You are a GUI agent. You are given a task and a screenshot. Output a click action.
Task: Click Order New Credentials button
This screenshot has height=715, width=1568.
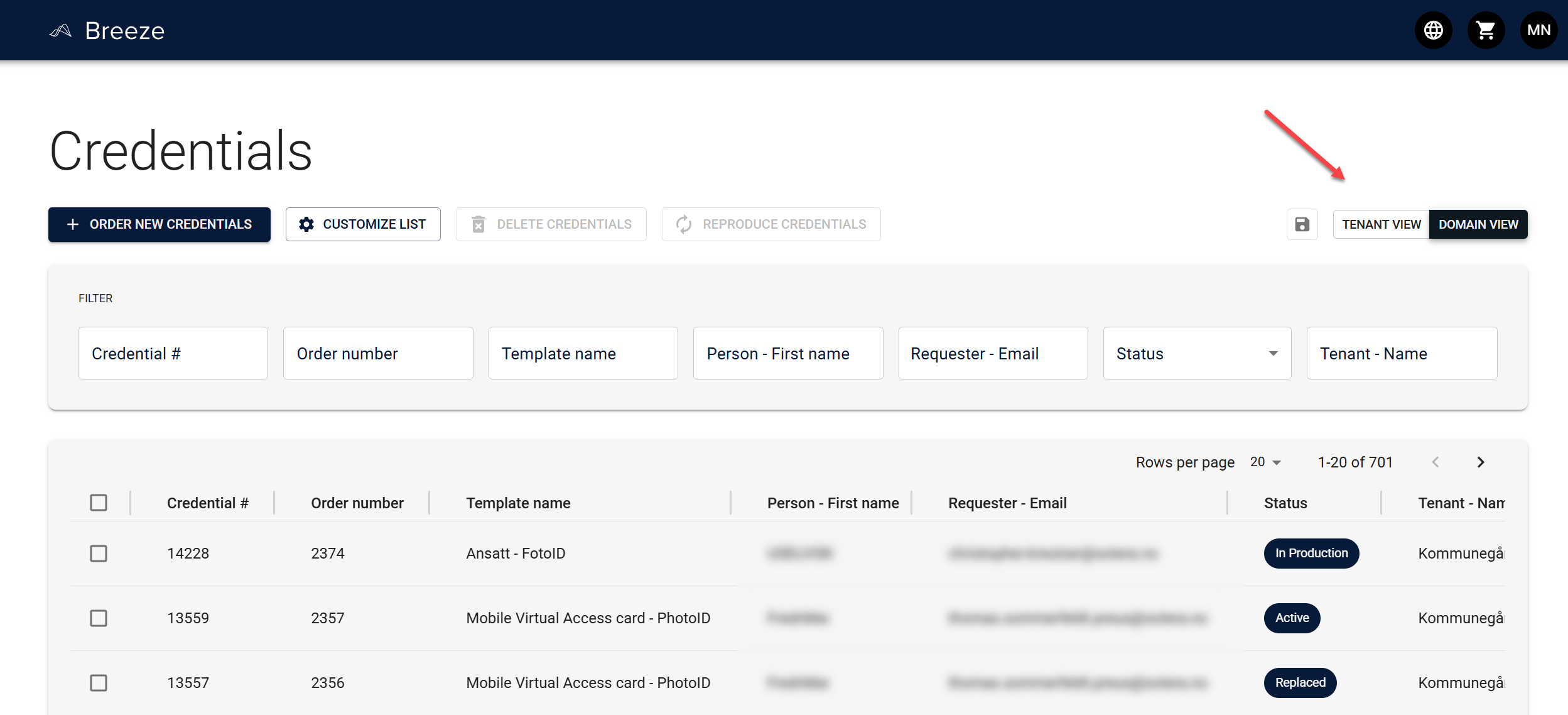click(x=159, y=224)
